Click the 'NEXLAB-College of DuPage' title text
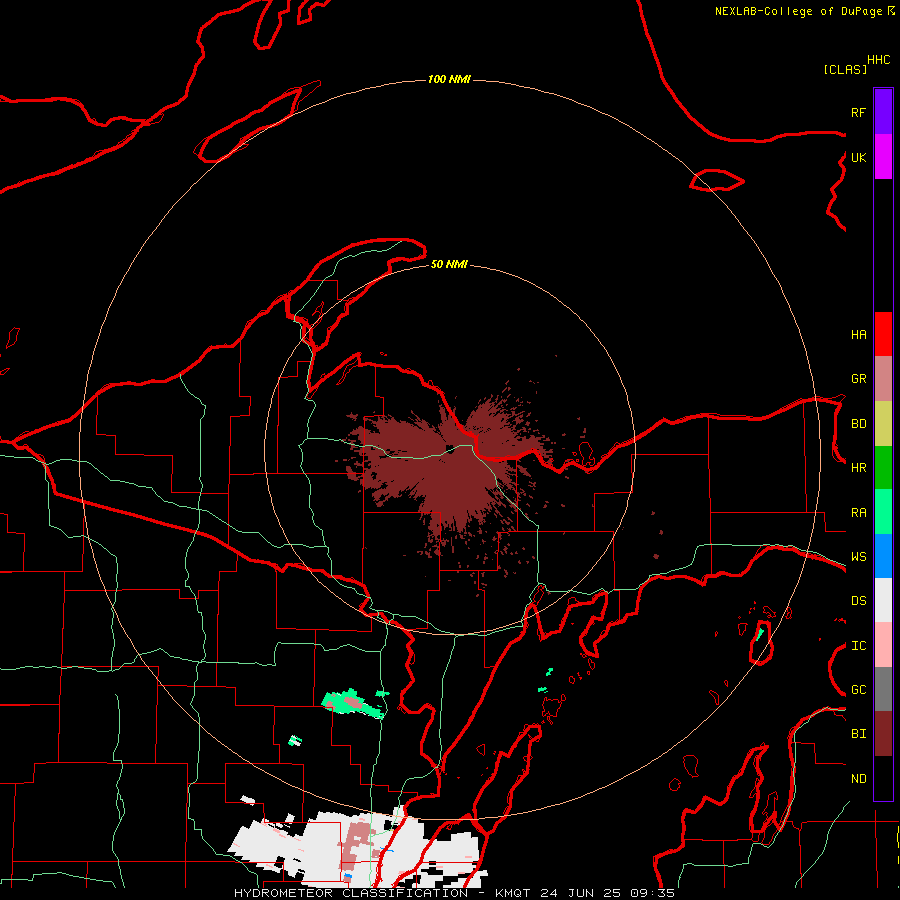Viewport: 900px width, 900px height. click(798, 11)
